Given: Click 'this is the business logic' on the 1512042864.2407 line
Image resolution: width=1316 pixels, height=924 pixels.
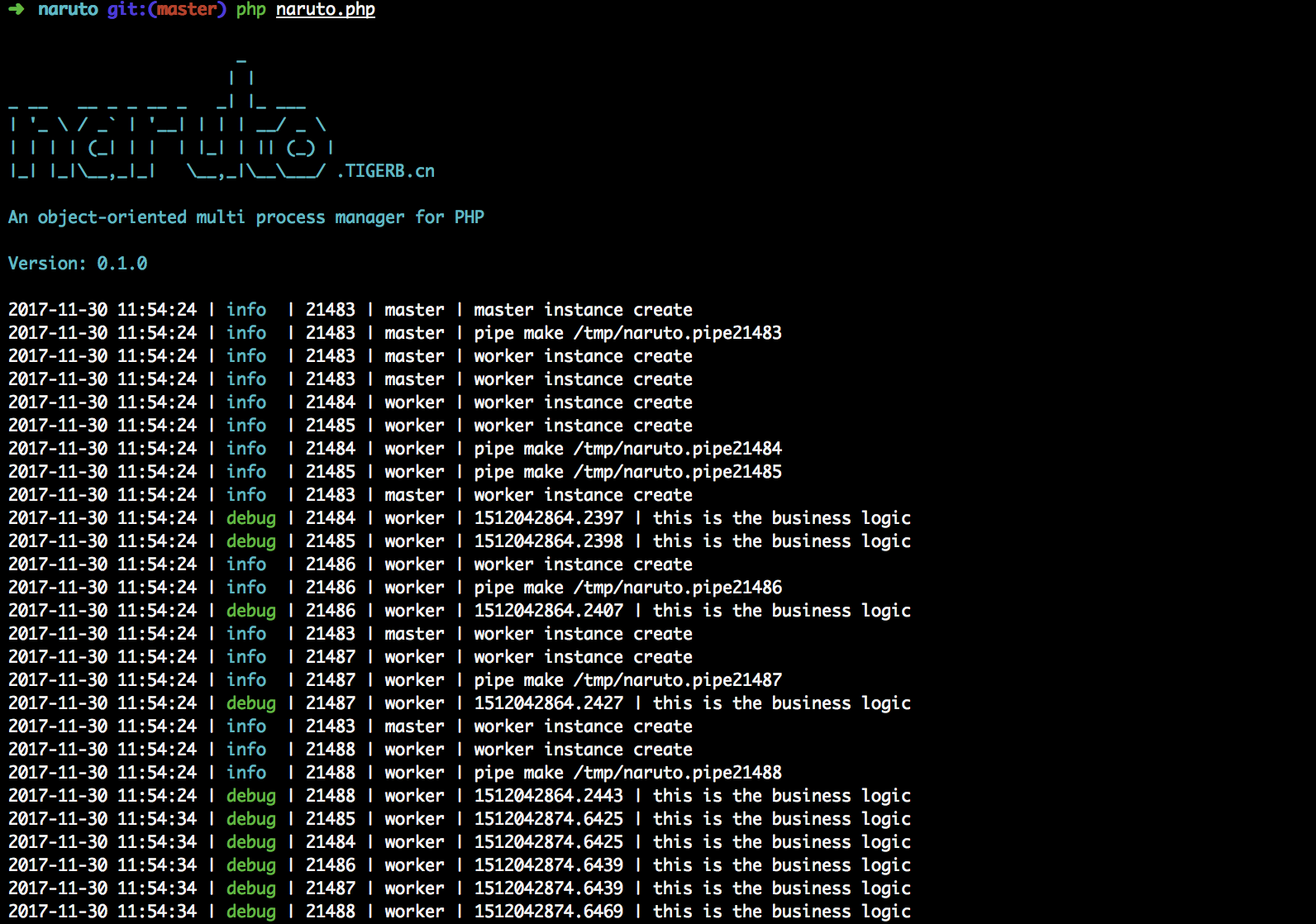Looking at the screenshot, I should [782, 611].
